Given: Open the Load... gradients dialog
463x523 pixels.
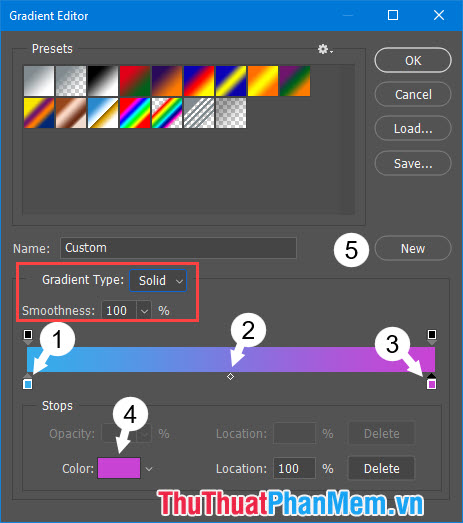Looking at the screenshot, I should (413, 128).
